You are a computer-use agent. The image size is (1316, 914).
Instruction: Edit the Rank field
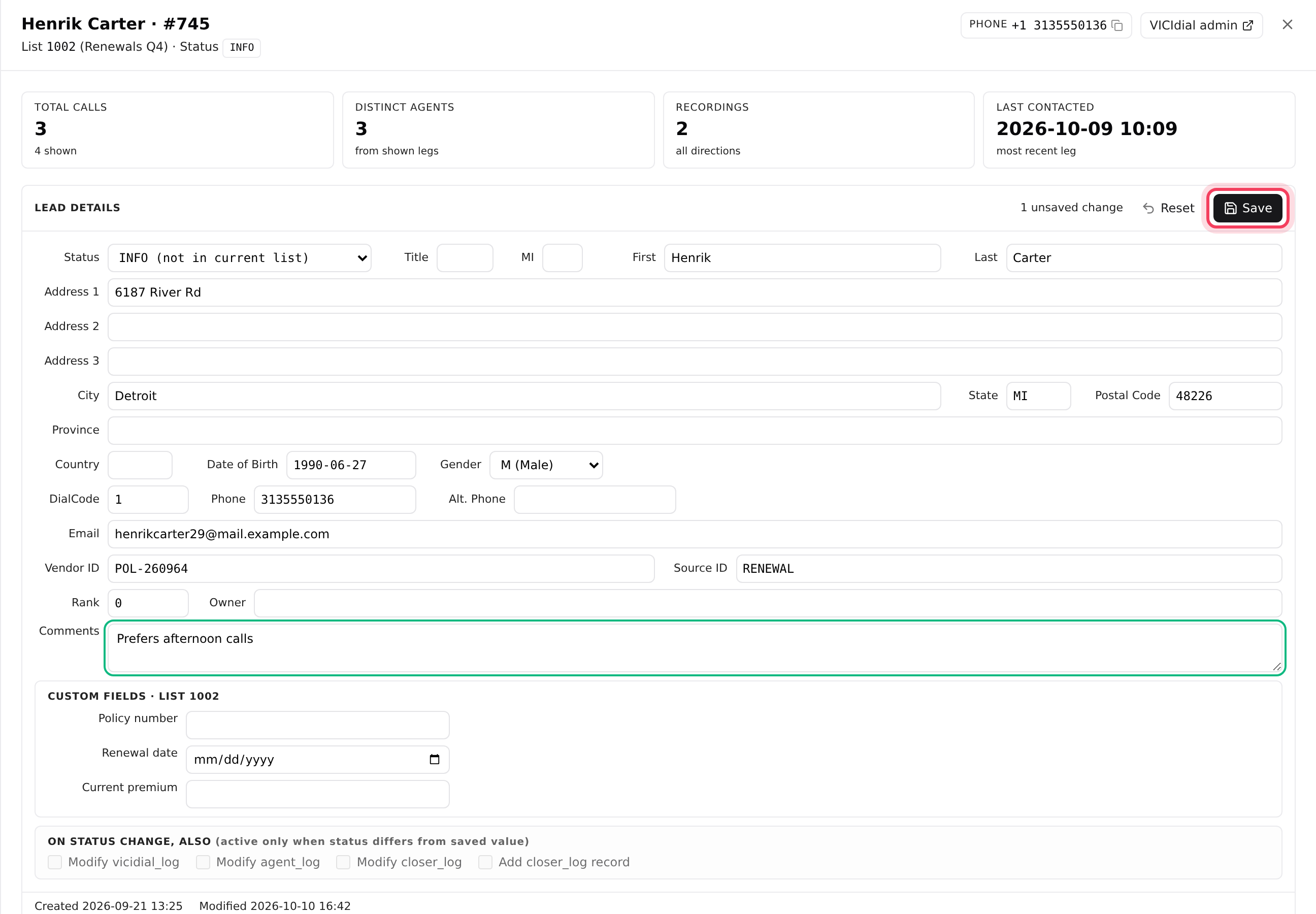coord(148,603)
